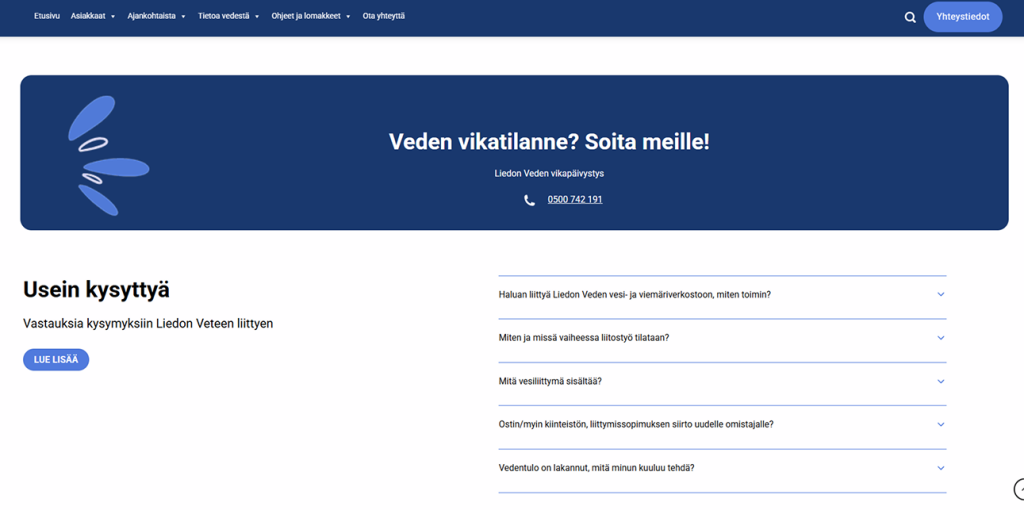Call the 0500 742 191 link
The width and height of the screenshot is (1024, 510).
(575, 200)
